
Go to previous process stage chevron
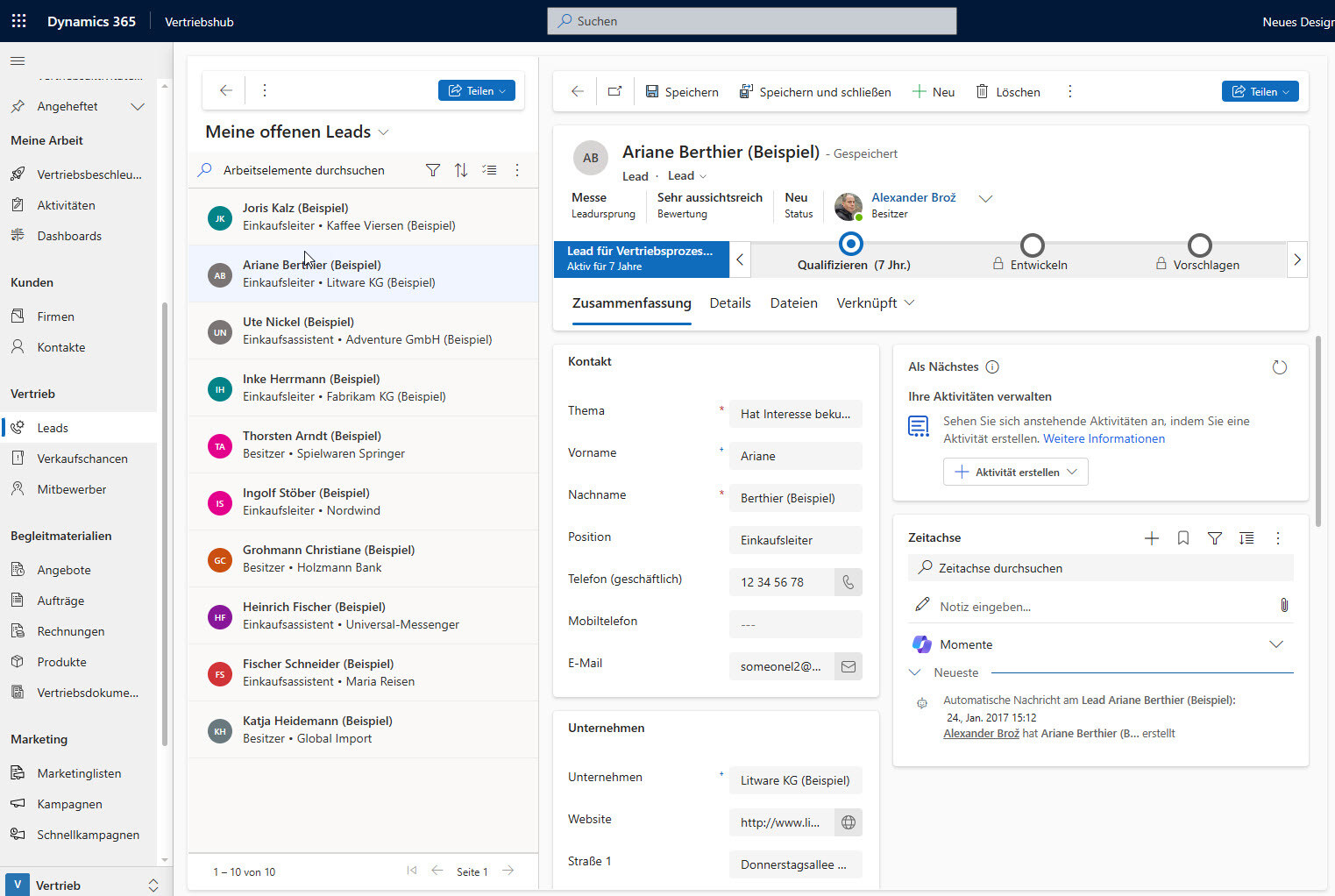[740, 260]
